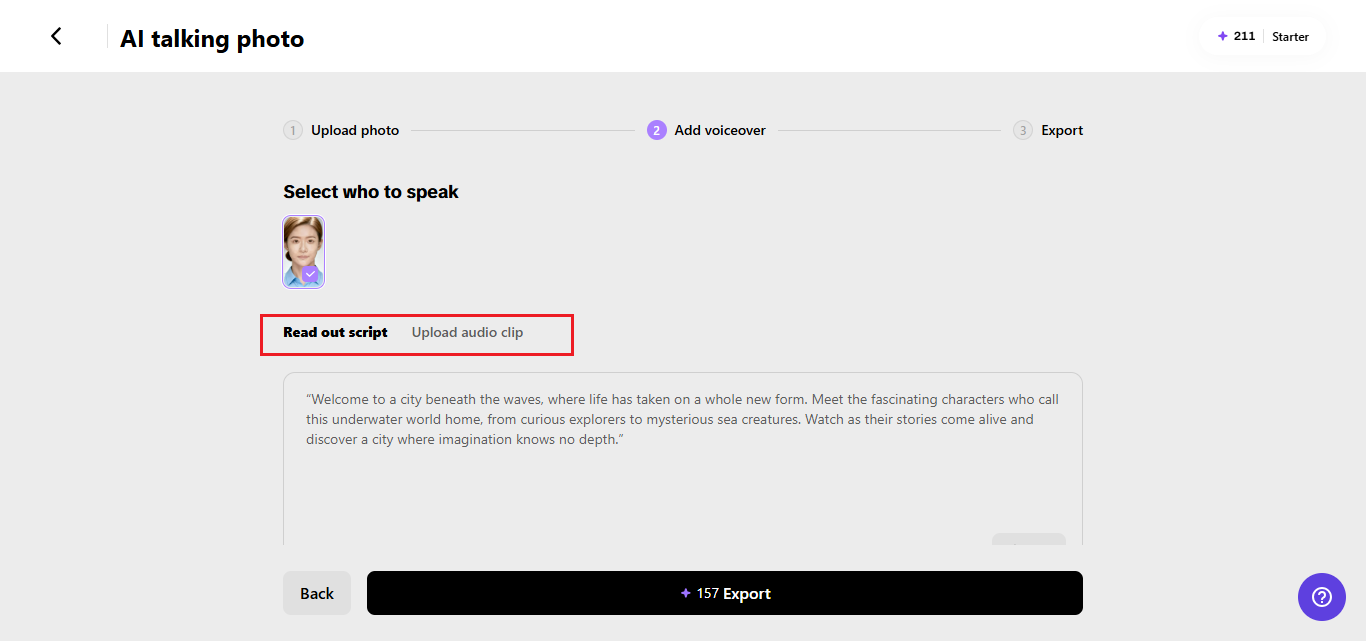1366x641 pixels.
Task: Click the sparkle icon on the Export bar
Action: pos(685,593)
